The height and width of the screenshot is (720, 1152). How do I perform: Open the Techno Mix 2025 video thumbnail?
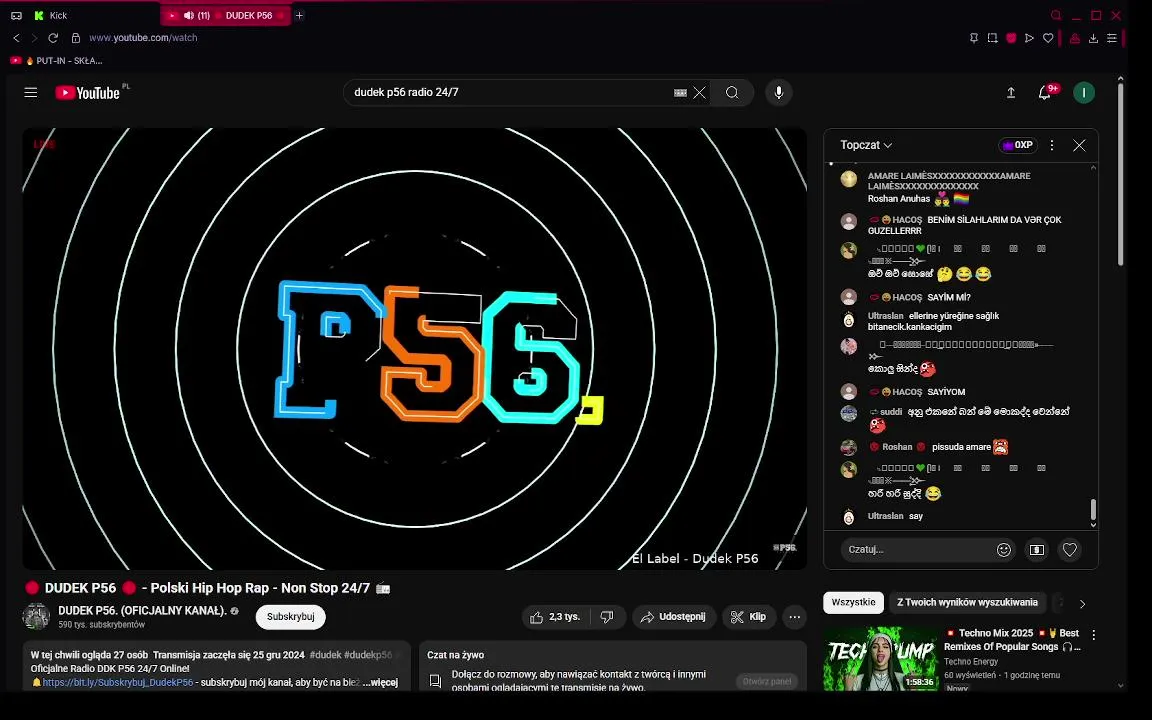pos(880,658)
